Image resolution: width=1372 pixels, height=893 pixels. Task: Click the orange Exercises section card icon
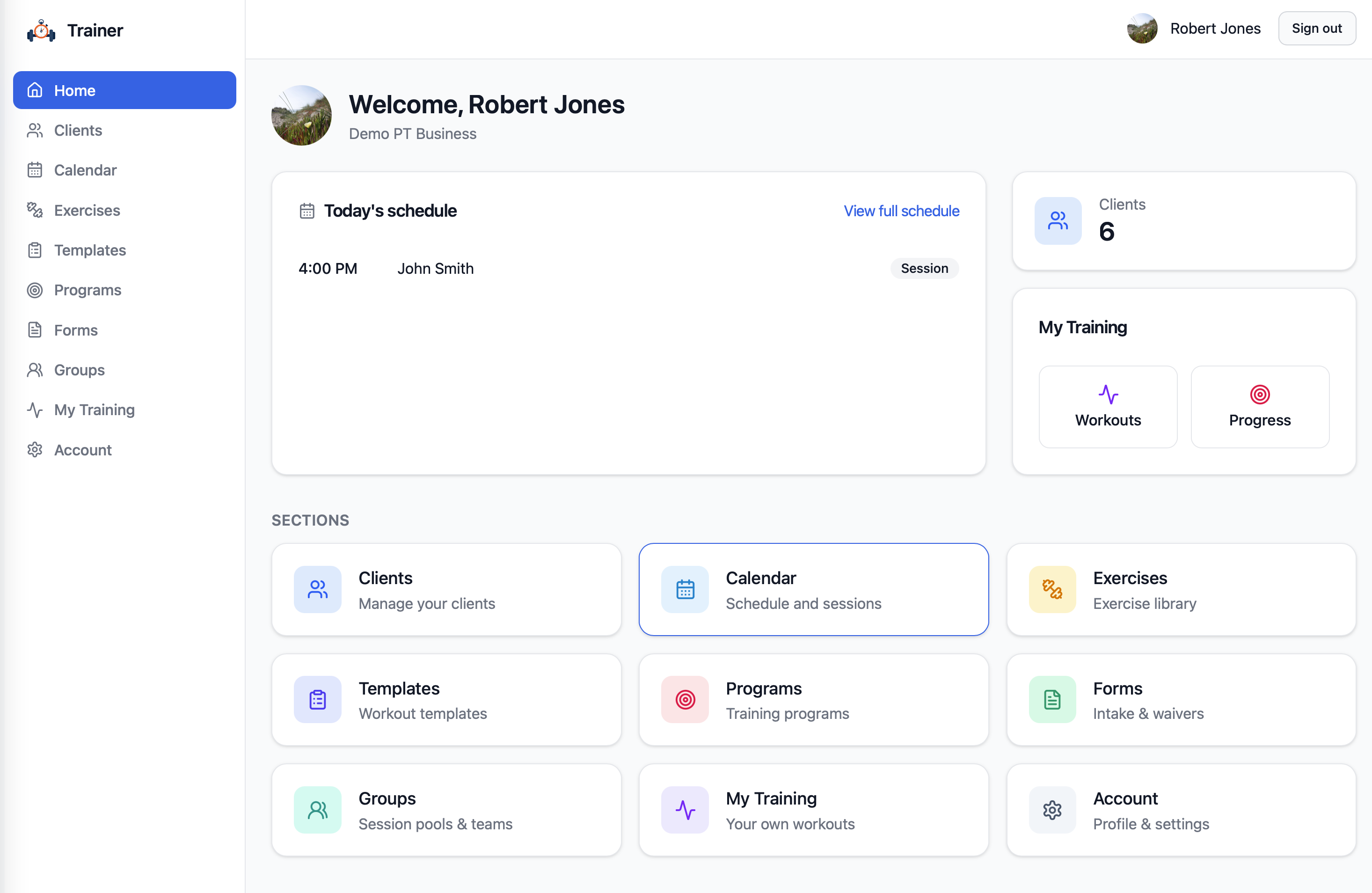pos(1052,589)
